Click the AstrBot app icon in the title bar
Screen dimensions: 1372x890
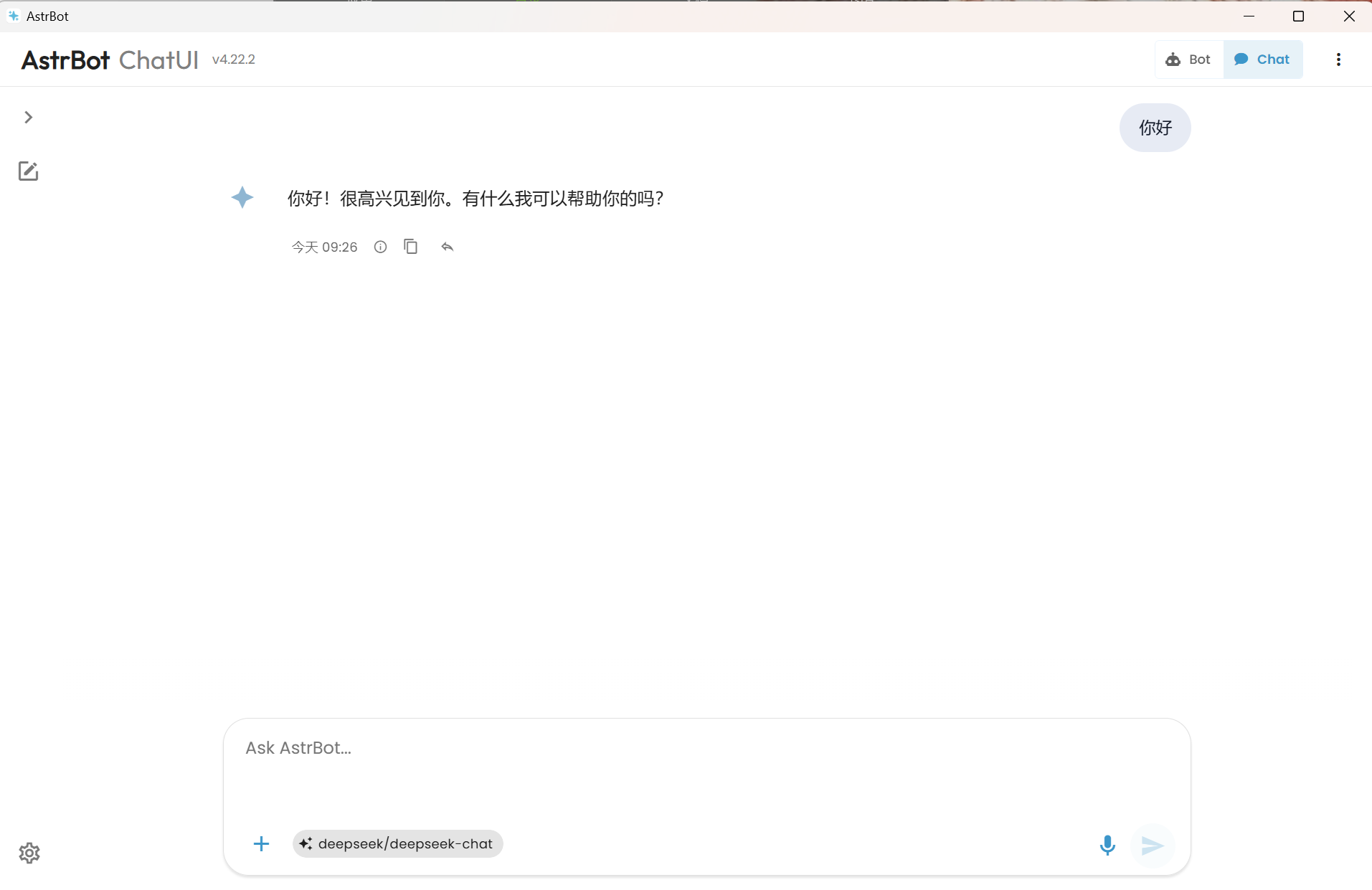14,16
